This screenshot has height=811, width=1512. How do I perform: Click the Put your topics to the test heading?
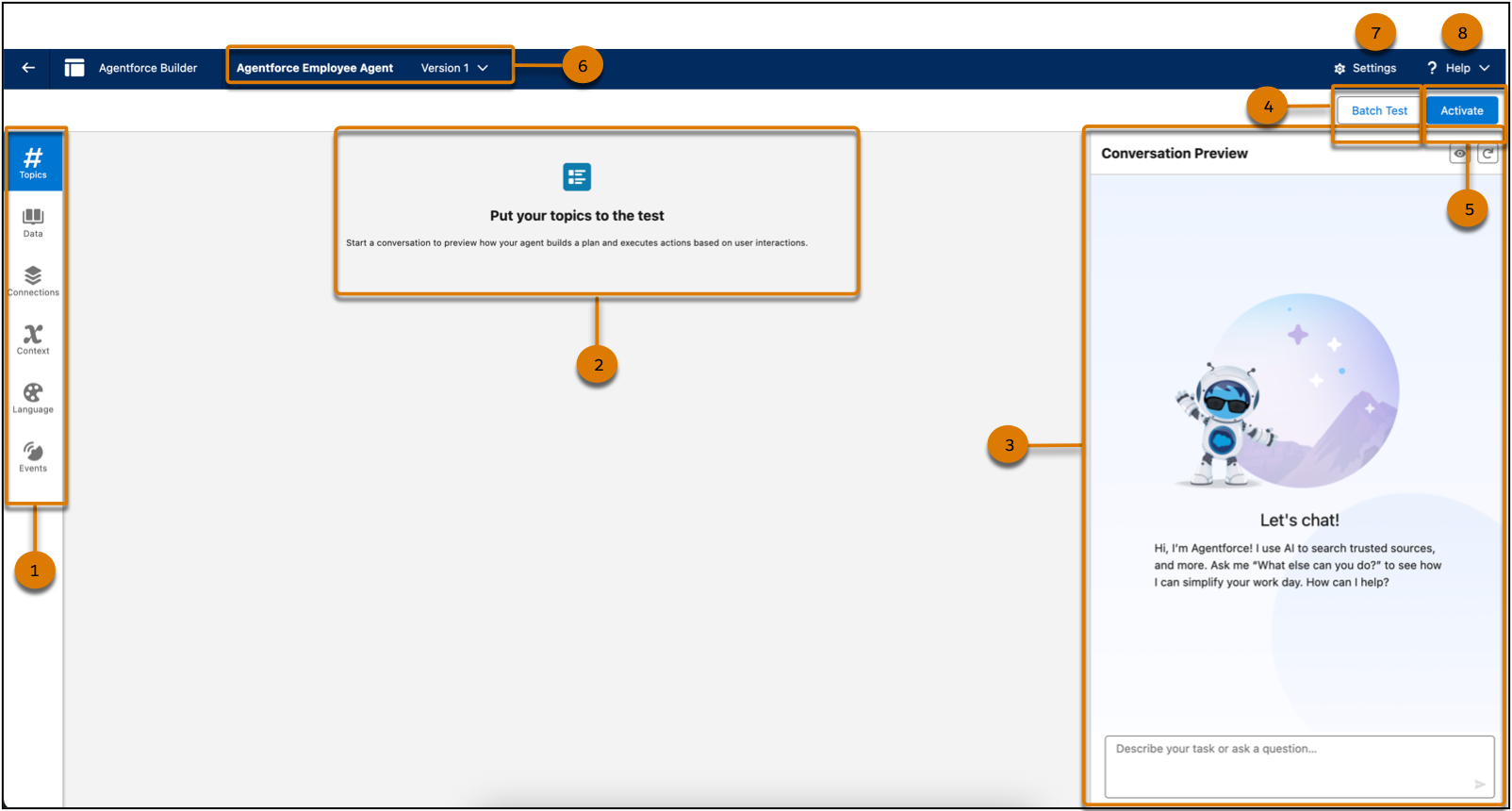pyautogui.click(x=577, y=216)
